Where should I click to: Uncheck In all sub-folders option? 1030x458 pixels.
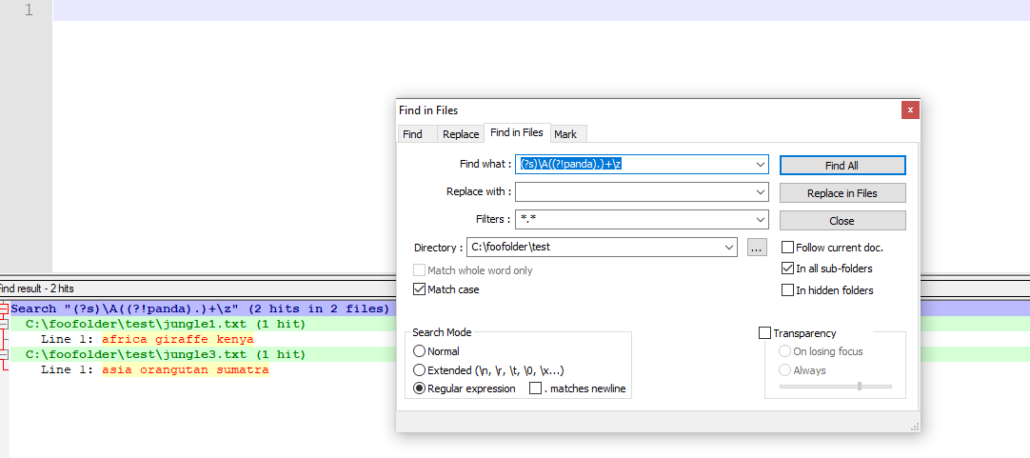[788, 268]
